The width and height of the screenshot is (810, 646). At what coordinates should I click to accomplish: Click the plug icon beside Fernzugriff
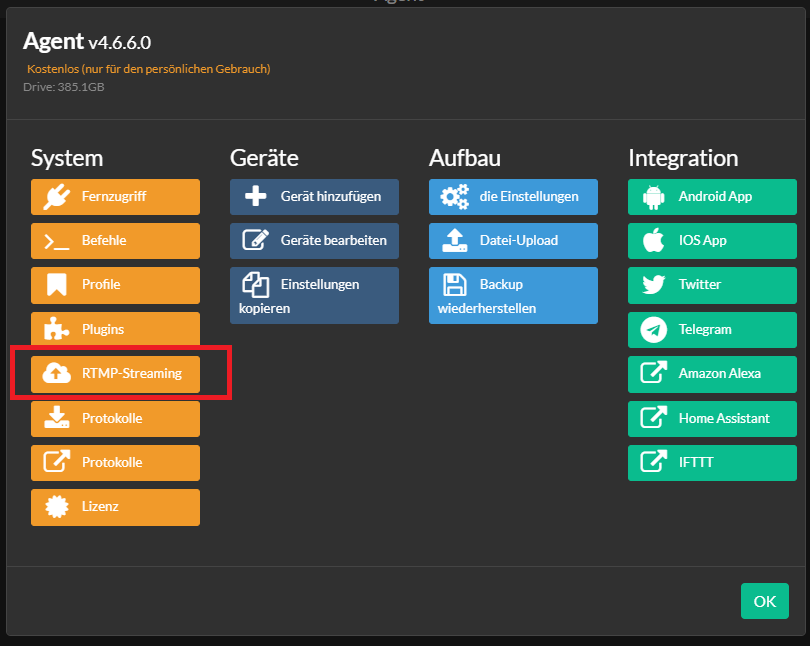pos(56,197)
